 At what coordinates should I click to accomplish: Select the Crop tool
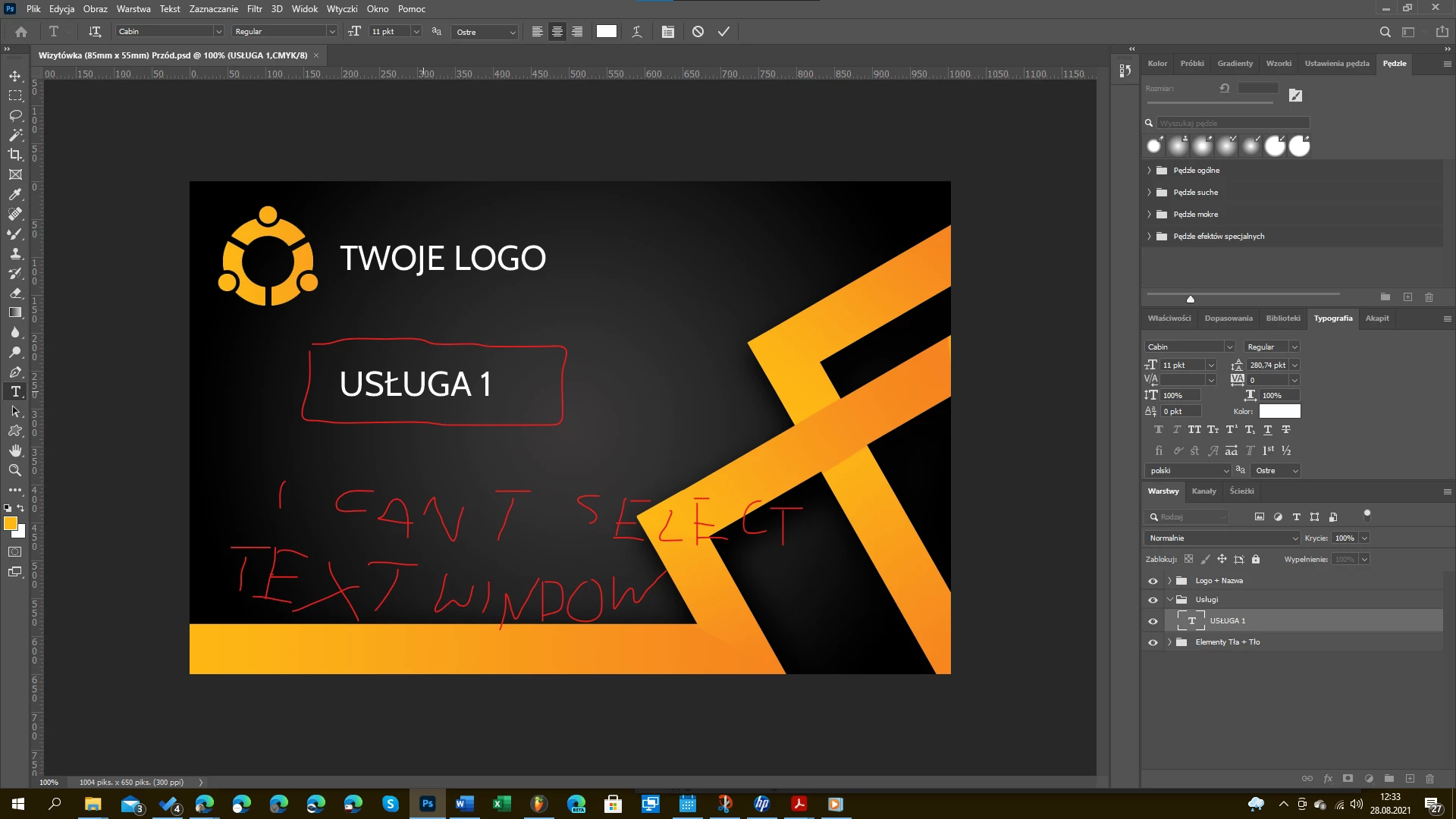[15, 155]
